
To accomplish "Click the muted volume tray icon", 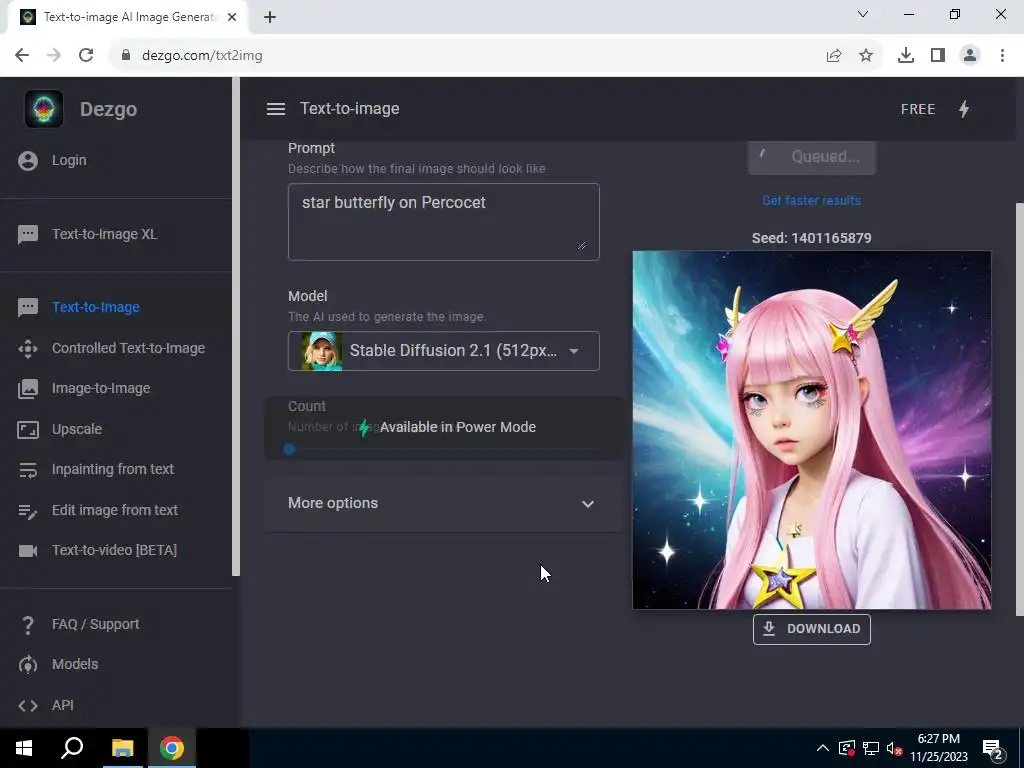I will click(x=895, y=748).
